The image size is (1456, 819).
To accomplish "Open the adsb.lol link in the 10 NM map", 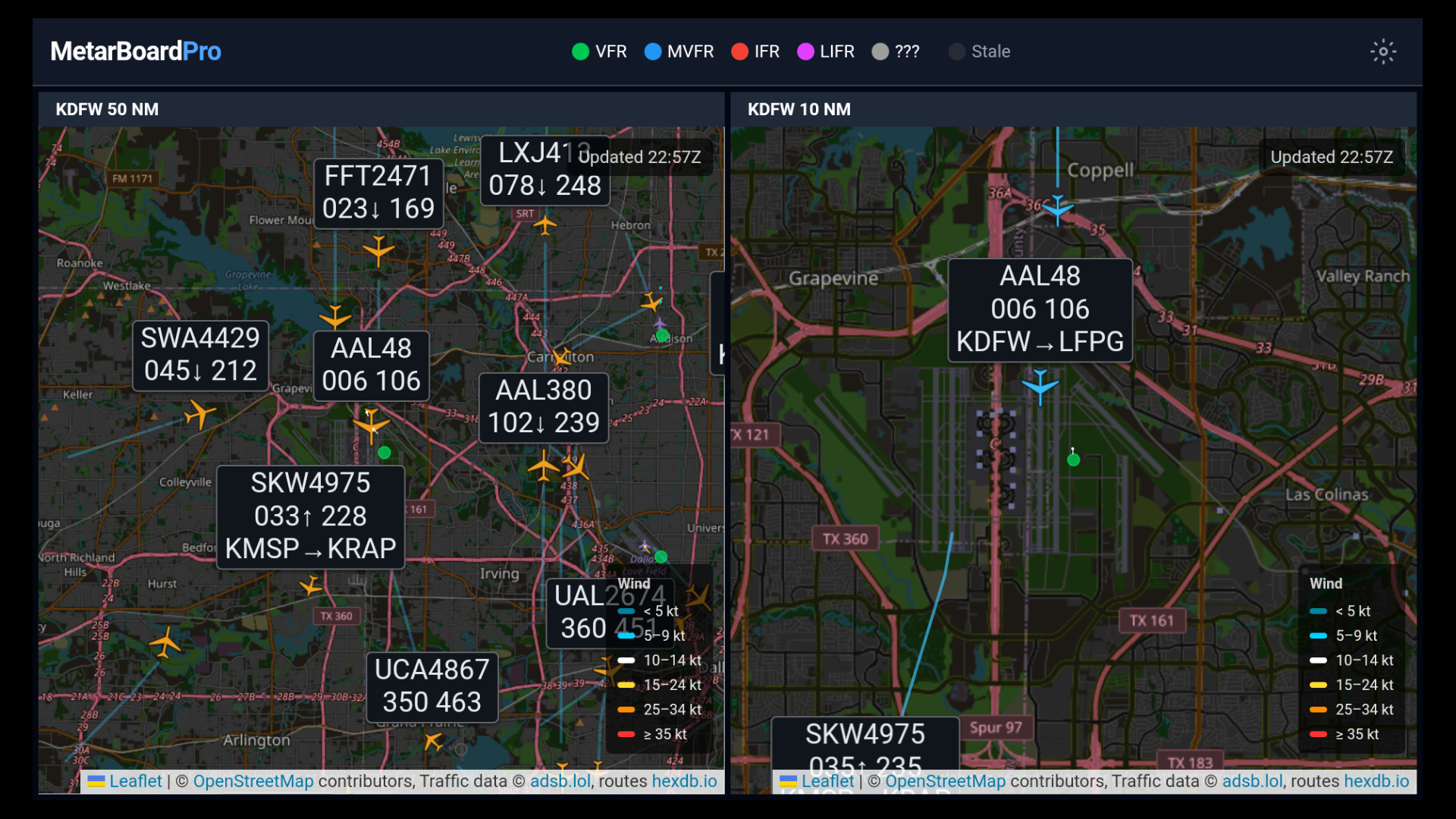I will pos(1253,781).
